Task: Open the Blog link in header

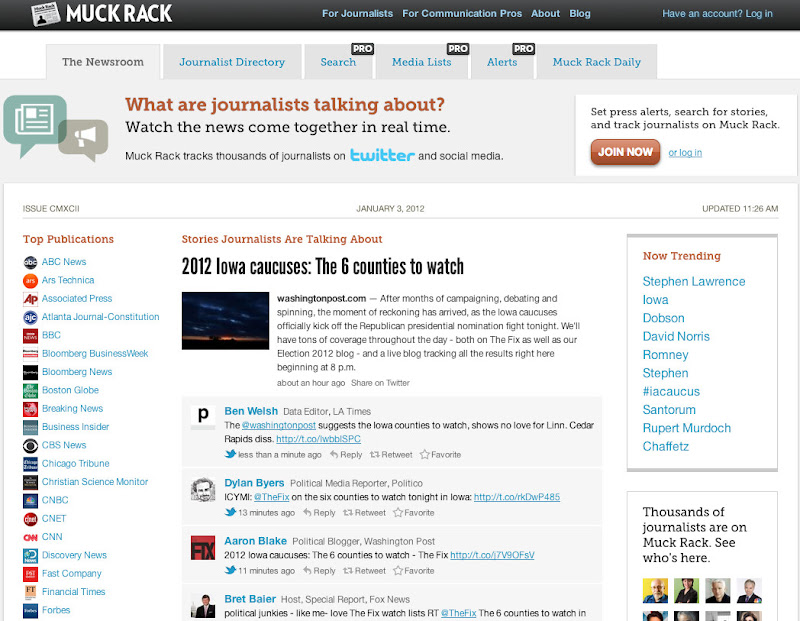Action: [x=580, y=14]
